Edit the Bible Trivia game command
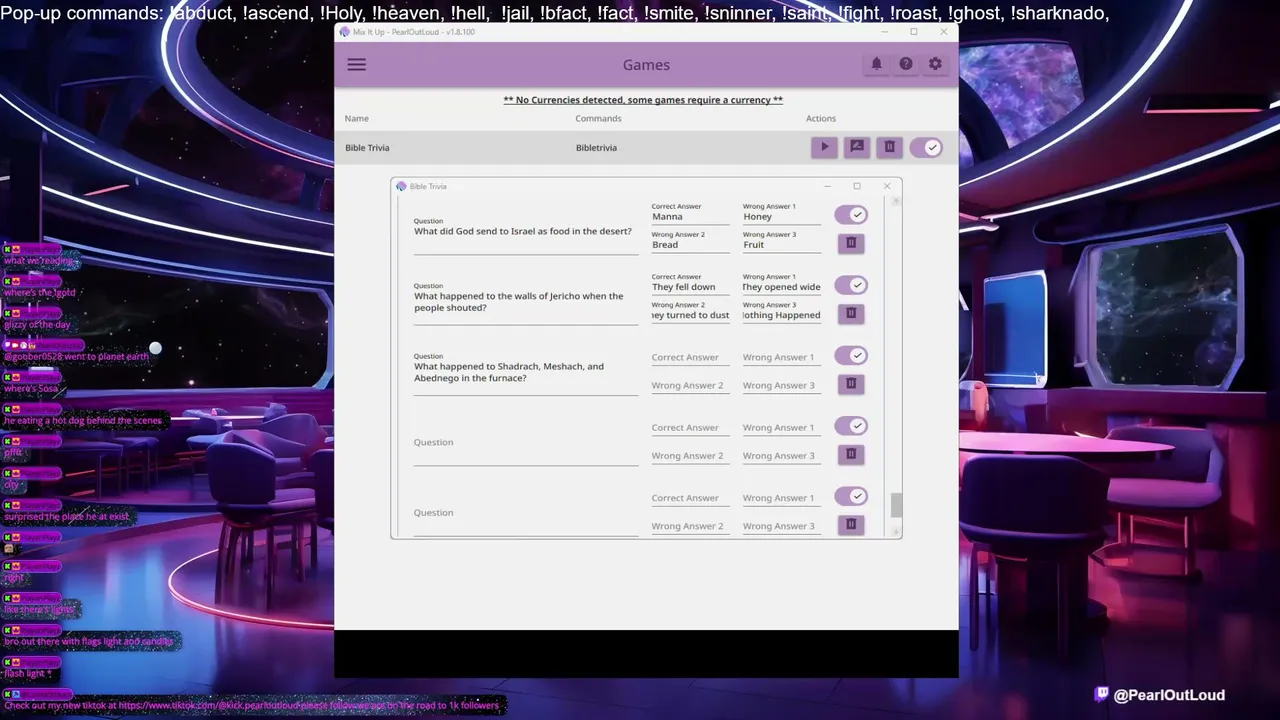The image size is (1280, 720). point(857,147)
